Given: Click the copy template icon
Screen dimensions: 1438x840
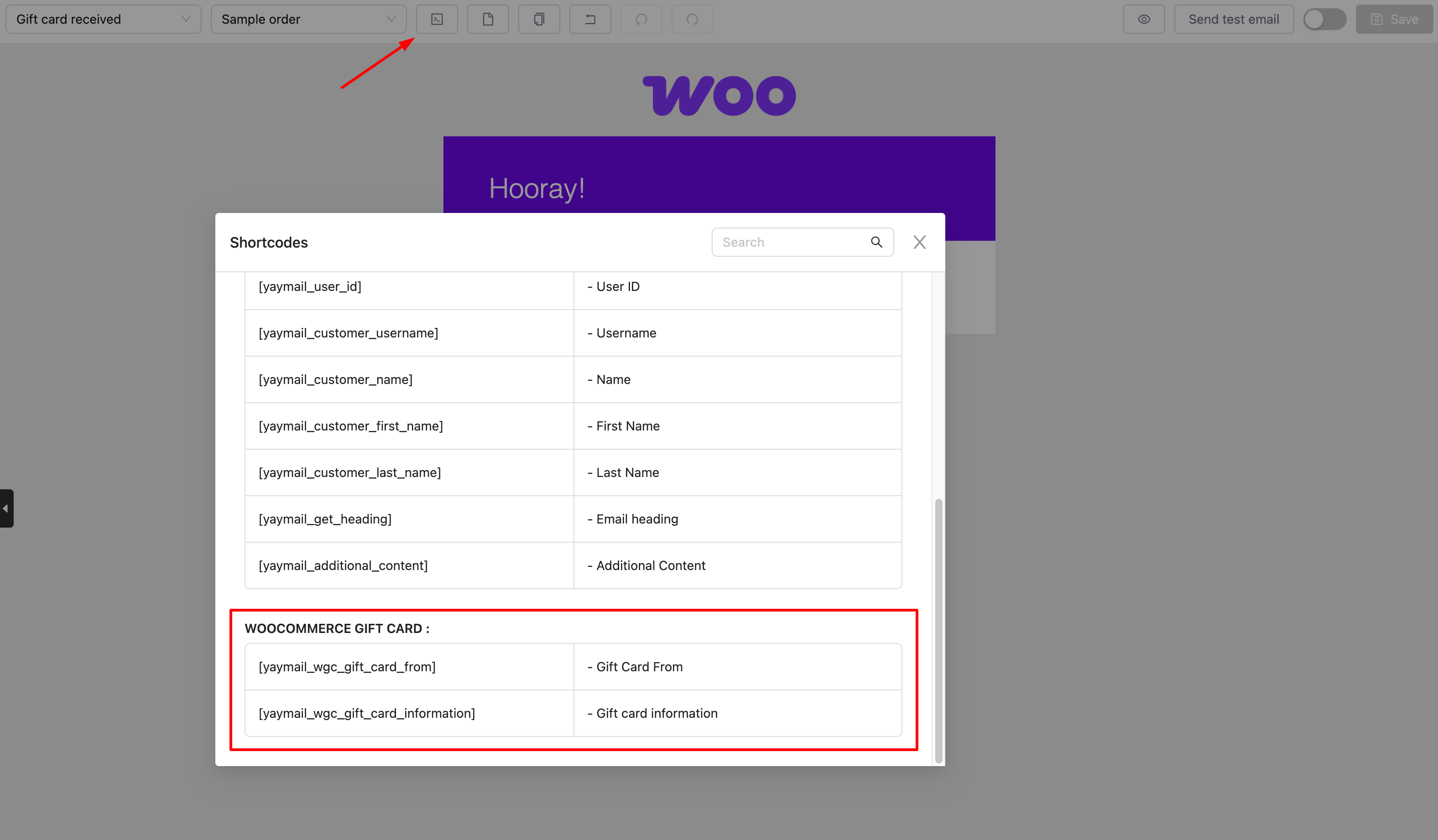Looking at the screenshot, I should tap(539, 20).
